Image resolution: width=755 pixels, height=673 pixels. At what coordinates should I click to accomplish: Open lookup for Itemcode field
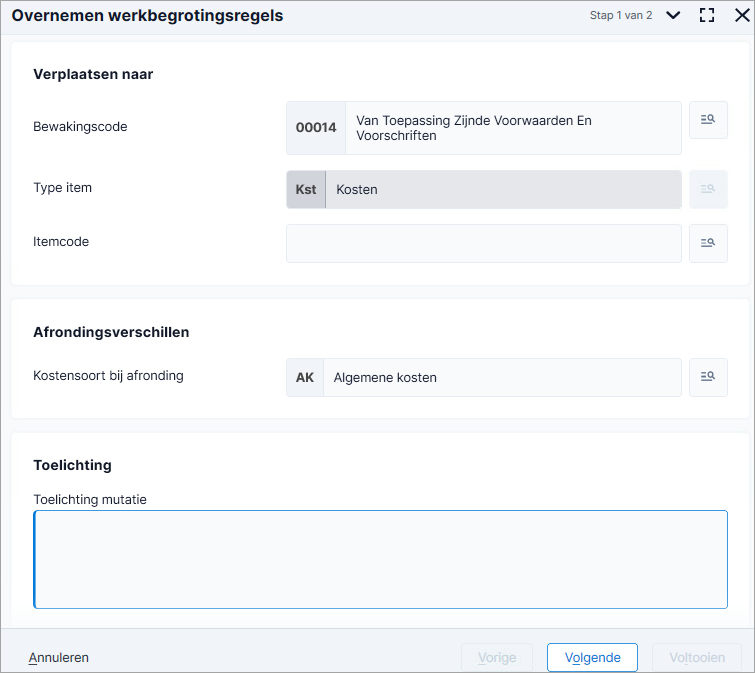point(708,243)
